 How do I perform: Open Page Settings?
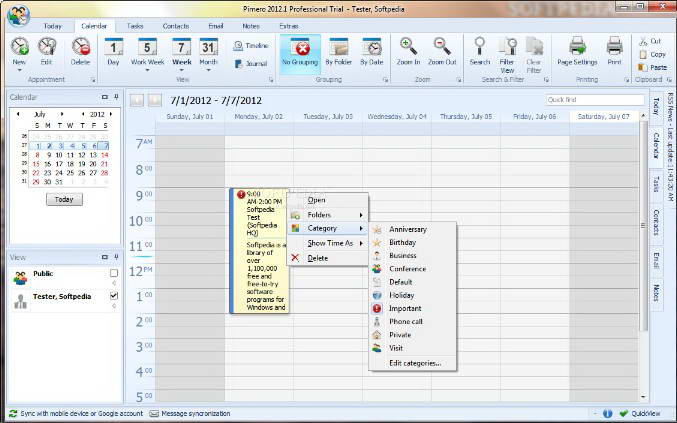(577, 51)
